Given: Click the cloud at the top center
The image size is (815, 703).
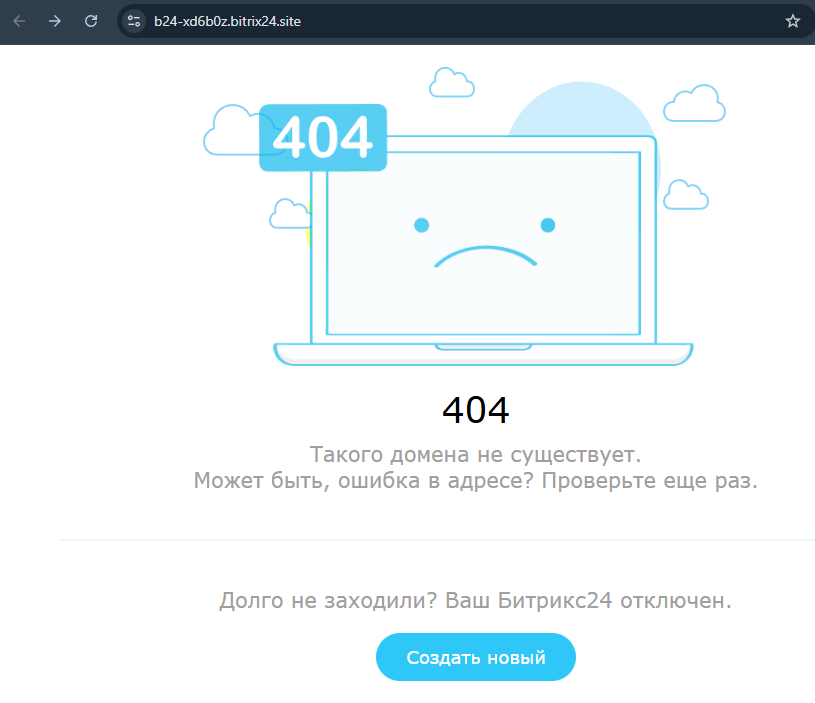Looking at the screenshot, I should point(450,81).
